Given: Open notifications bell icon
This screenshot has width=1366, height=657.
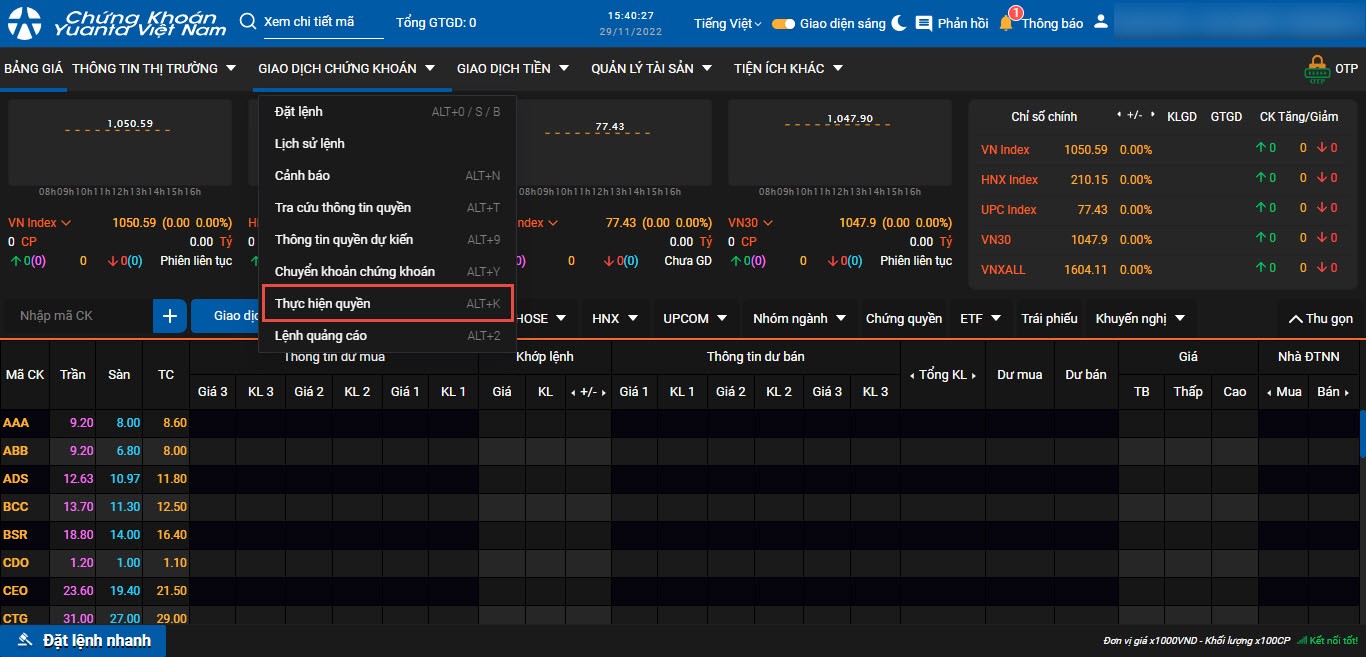Looking at the screenshot, I should 1006,22.
